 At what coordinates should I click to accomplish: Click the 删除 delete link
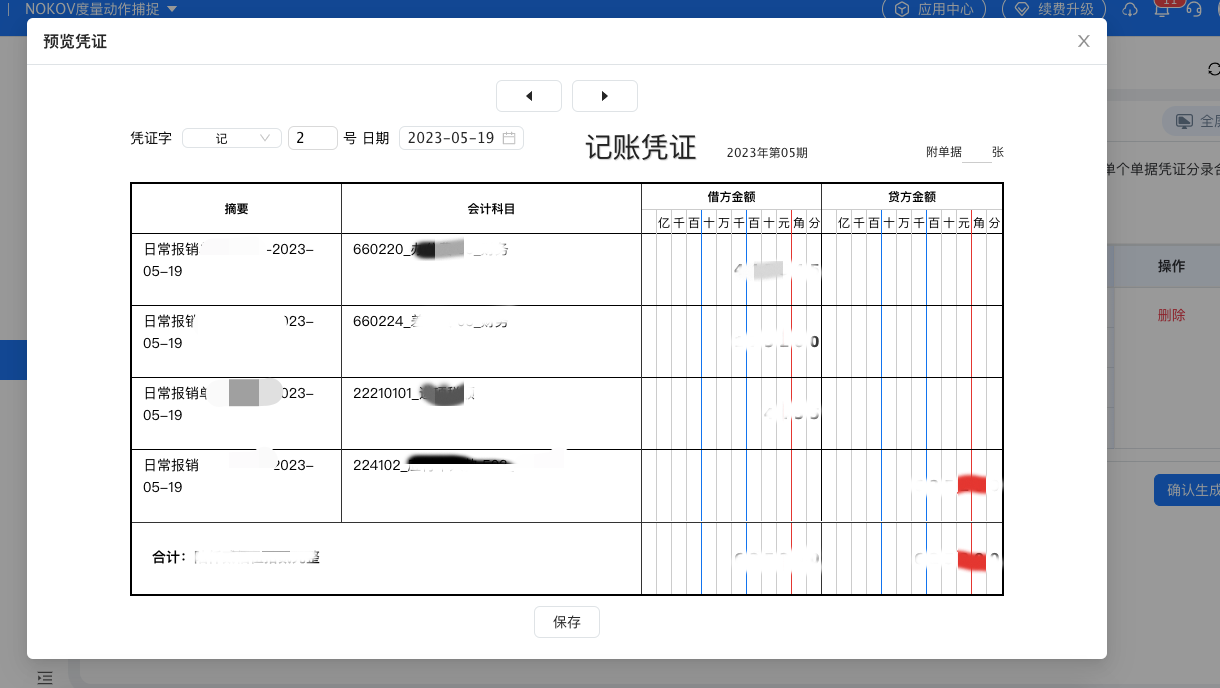click(1170, 314)
